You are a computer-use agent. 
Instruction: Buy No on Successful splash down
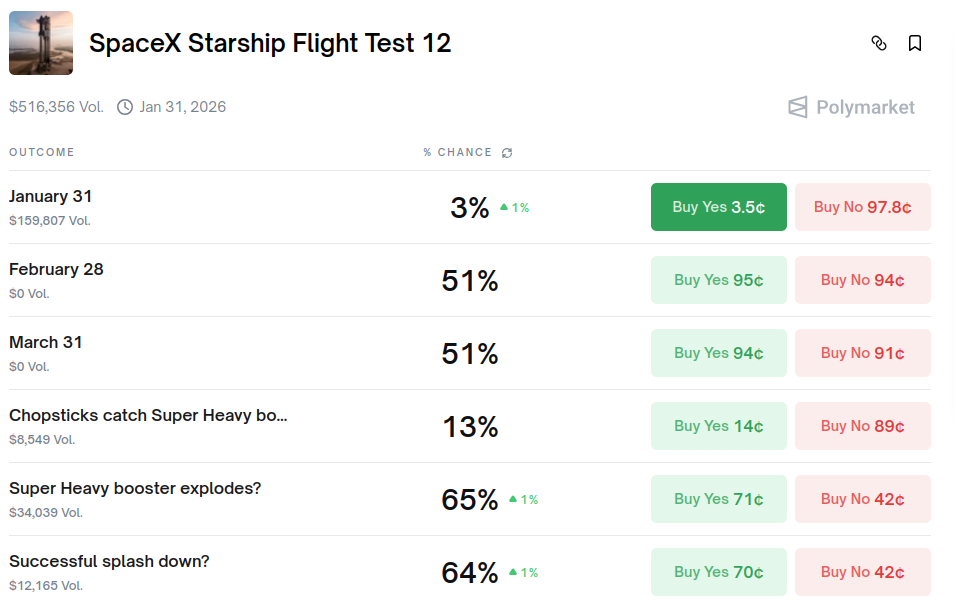pos(862,572)
